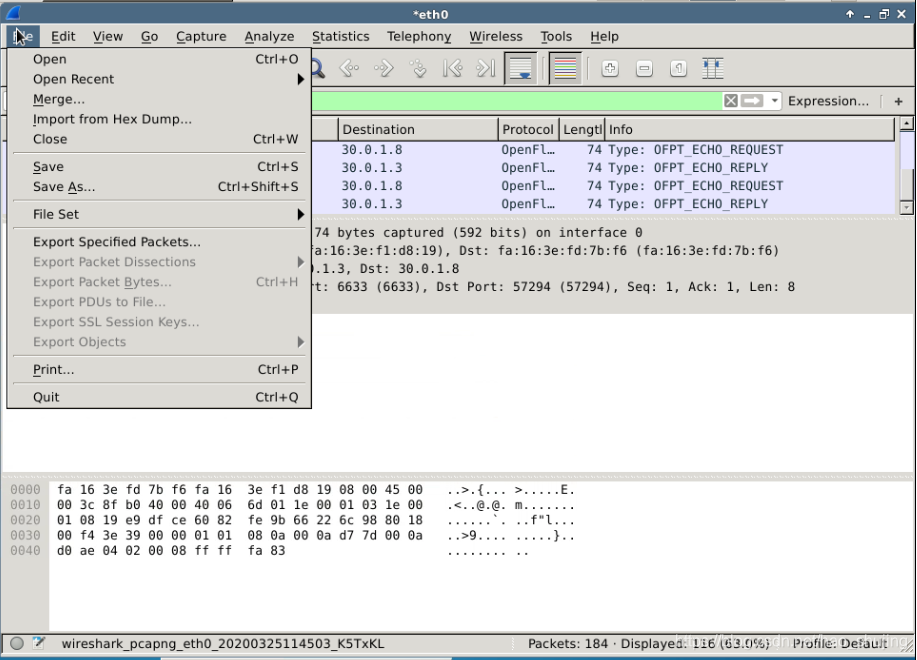The width and height of the screenshot is (917, 660).
Task: Select the first OFPT_ECHO_REPLY packet row
Action: [602, 168]
